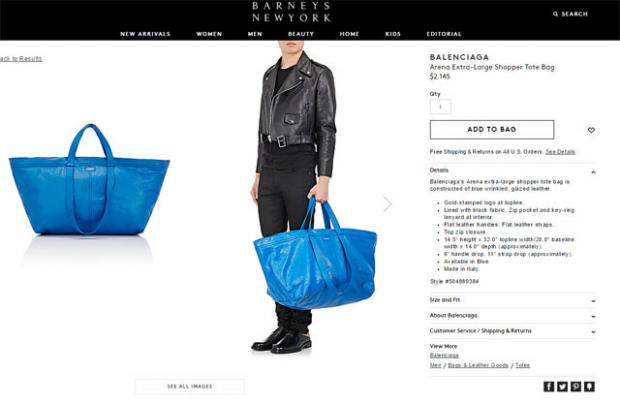Image resolution: width=620 pixels, height=403 pixels.
Task: Share product on Twitter
Action: 562,386
